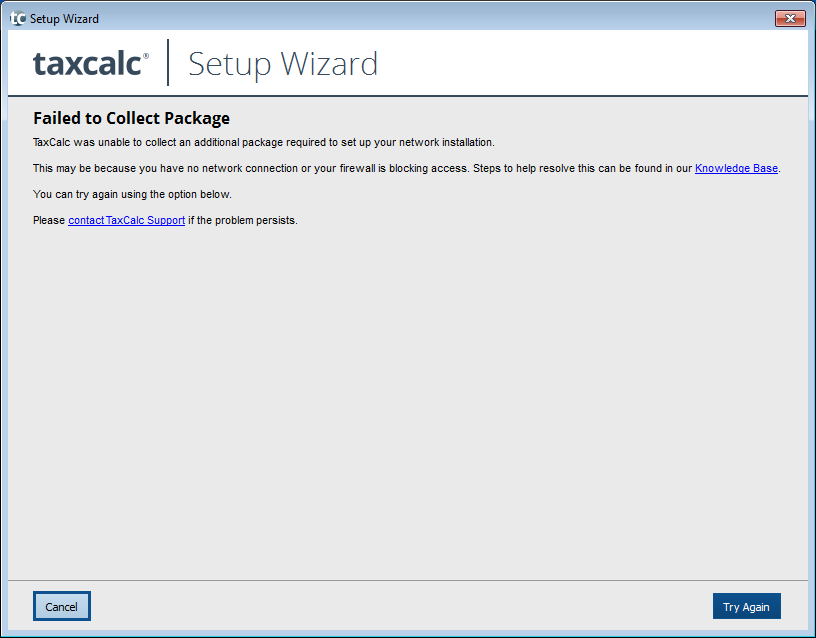The height and width of the screenshot is (638, 816).
Task: Select the Failed to Collect Package heading
Action: coord(131,119)
